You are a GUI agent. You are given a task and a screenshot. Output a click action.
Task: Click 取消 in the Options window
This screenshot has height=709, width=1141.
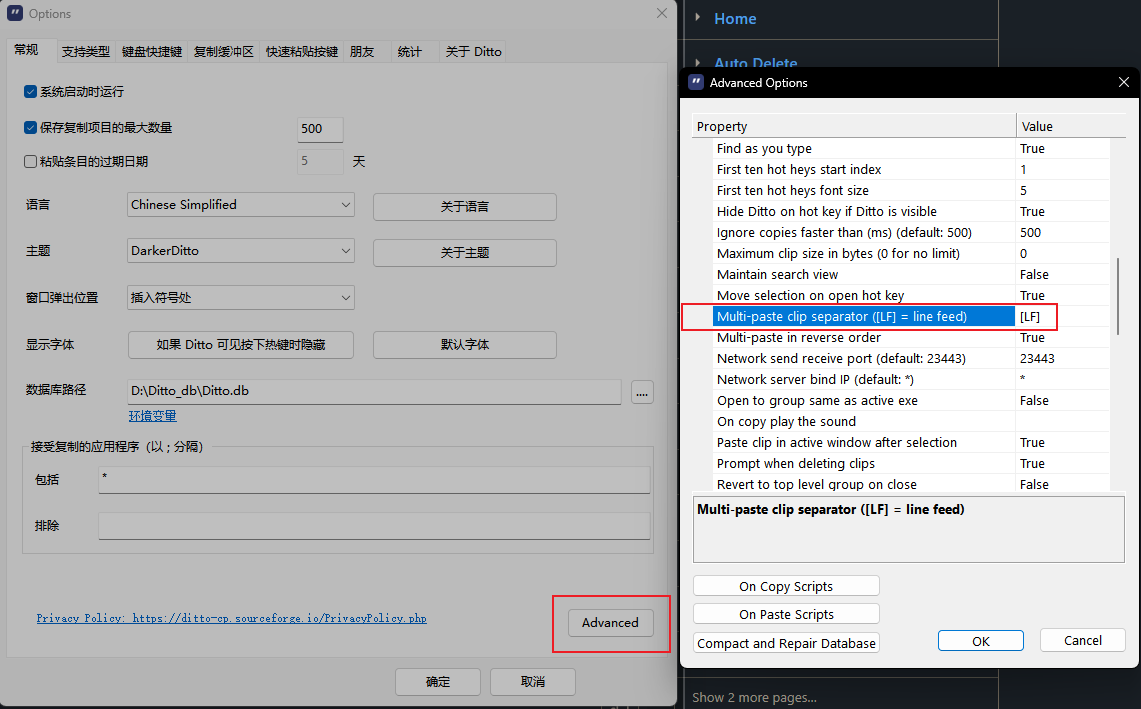pos(533,682)
